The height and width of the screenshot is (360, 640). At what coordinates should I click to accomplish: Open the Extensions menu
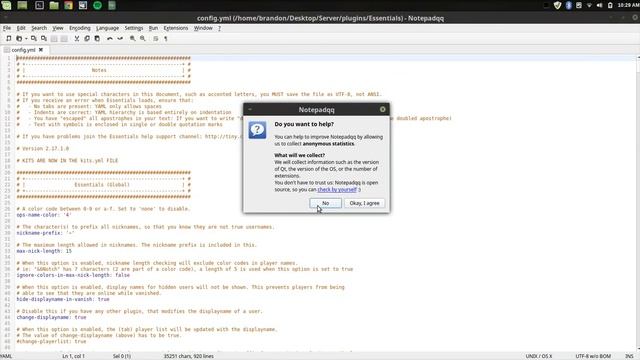pyautogui.click(x=176, y=28)
